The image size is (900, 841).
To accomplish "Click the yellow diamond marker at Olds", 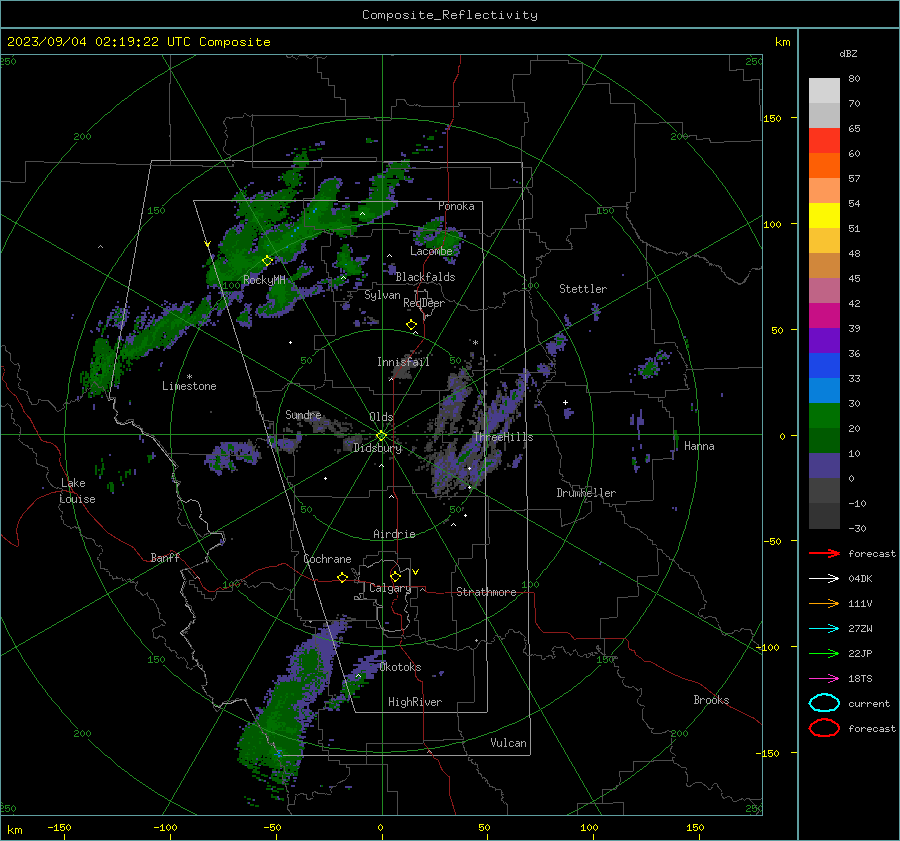I will click(381, 436).
